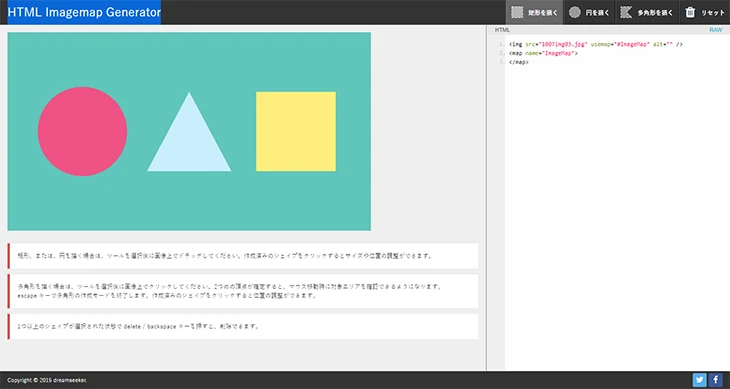Click the HTML Imagemap Generator title
Screen dimensions: 730x389
(x=84, y=12)
